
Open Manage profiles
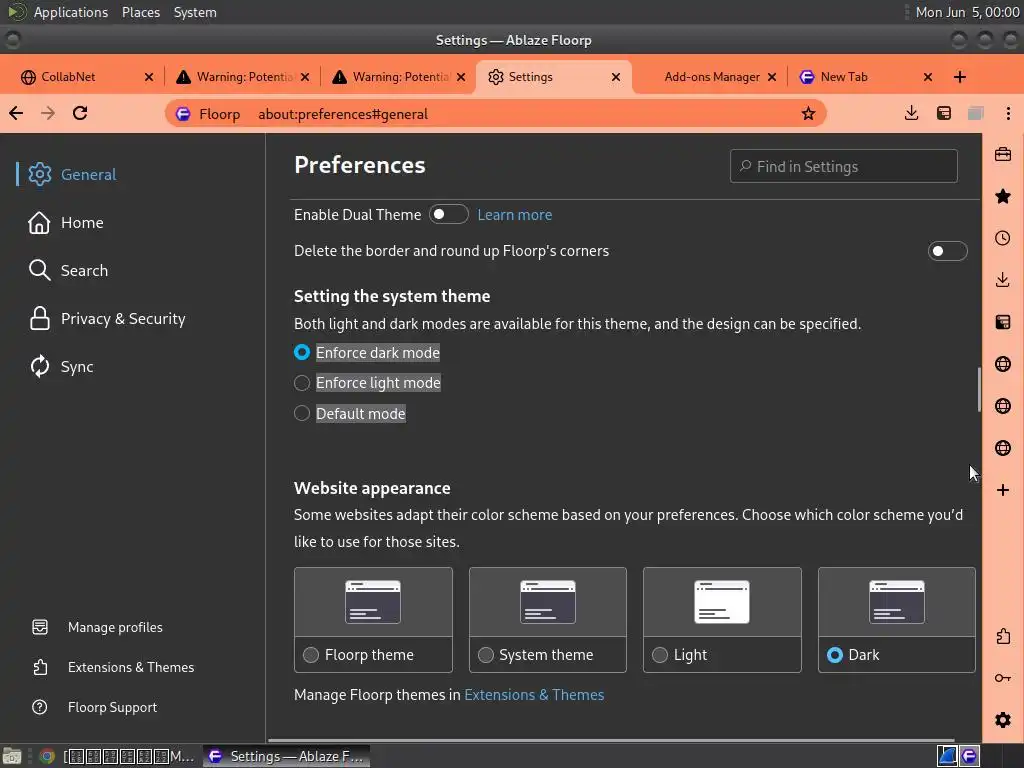pyautogui.click(x=115, y=627)
